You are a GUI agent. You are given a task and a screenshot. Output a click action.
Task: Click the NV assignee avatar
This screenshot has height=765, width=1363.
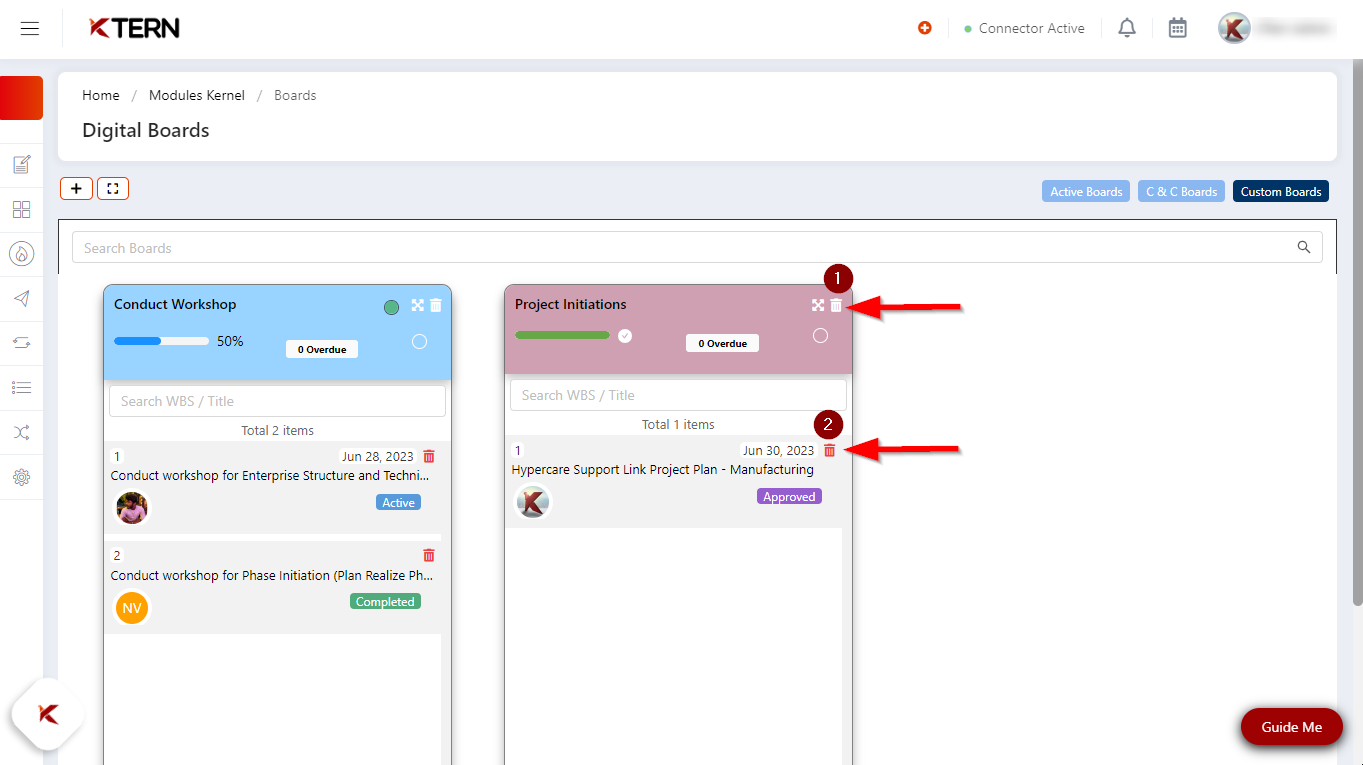pyautogui.click(x=132, y=607)
